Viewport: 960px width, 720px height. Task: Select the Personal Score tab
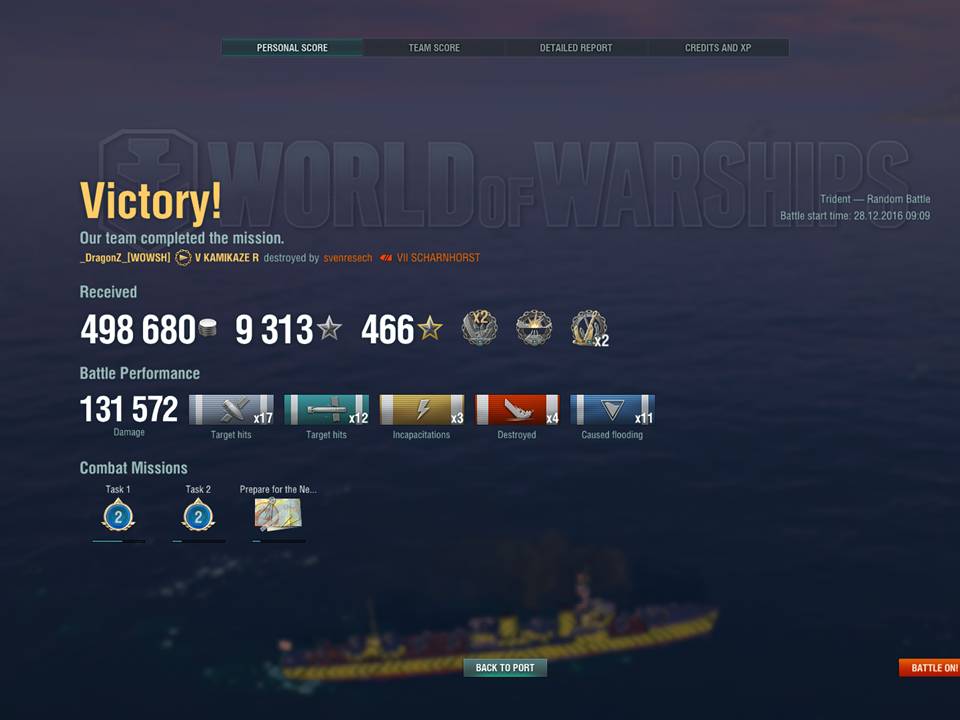tap(292, 48)
